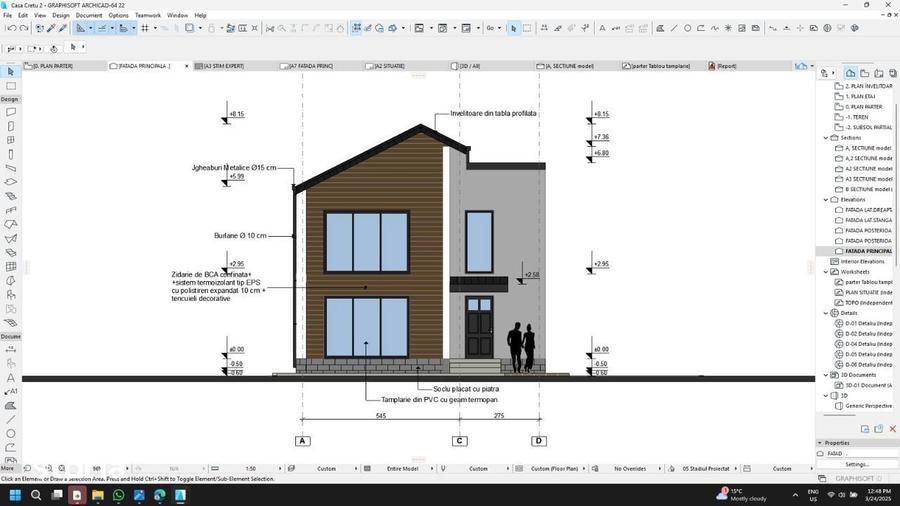Image resolution: width=900 pixels, height=506 pixels.
Task: Select FATADA LAT.STANGA in the Navigator tree
Action: 868,220
